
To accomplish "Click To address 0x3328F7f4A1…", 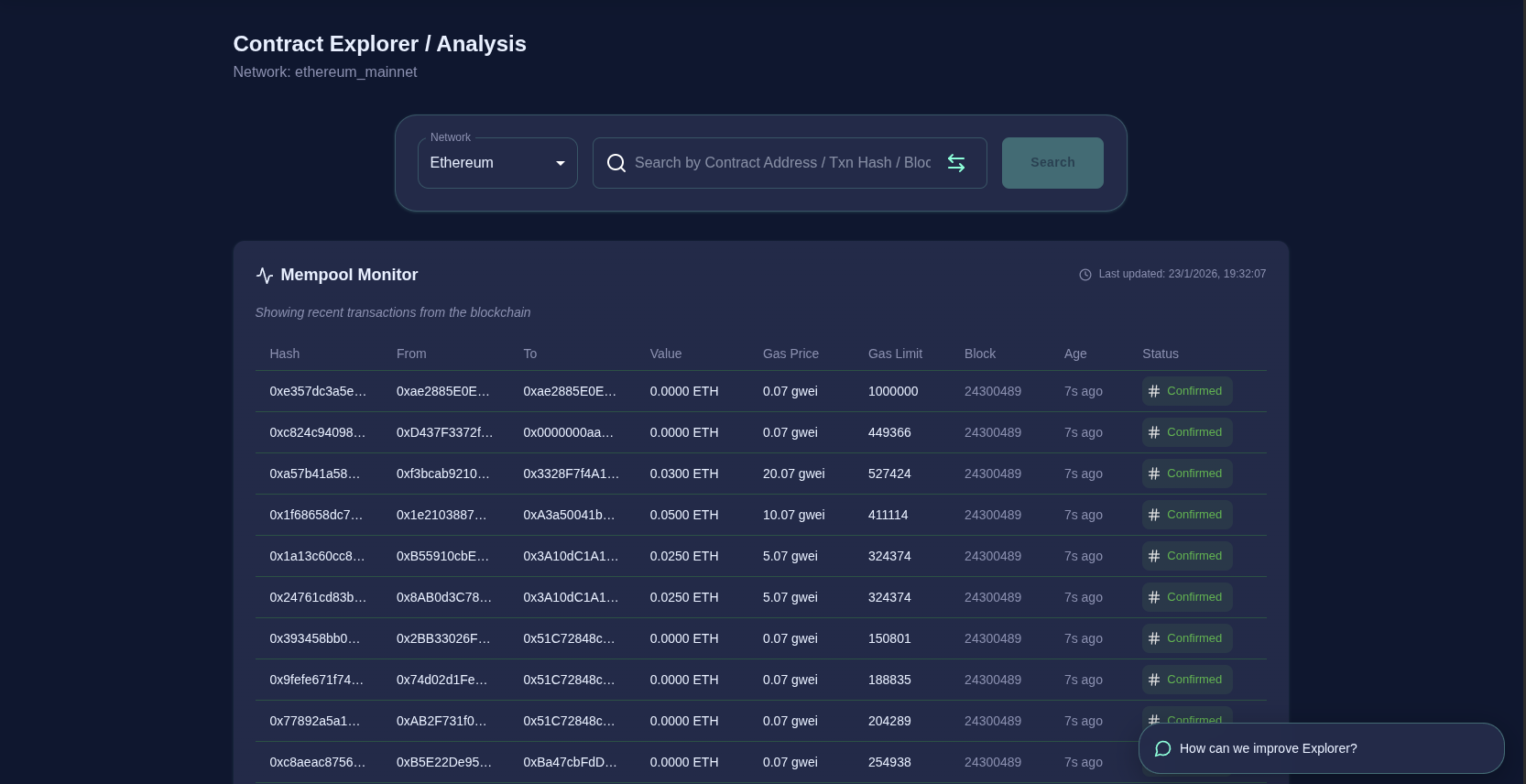I will click(572, 474).
